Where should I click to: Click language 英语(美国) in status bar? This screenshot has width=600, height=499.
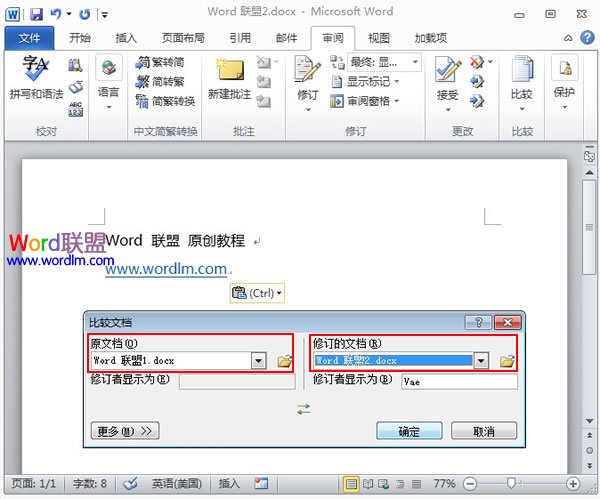[177, 484]
